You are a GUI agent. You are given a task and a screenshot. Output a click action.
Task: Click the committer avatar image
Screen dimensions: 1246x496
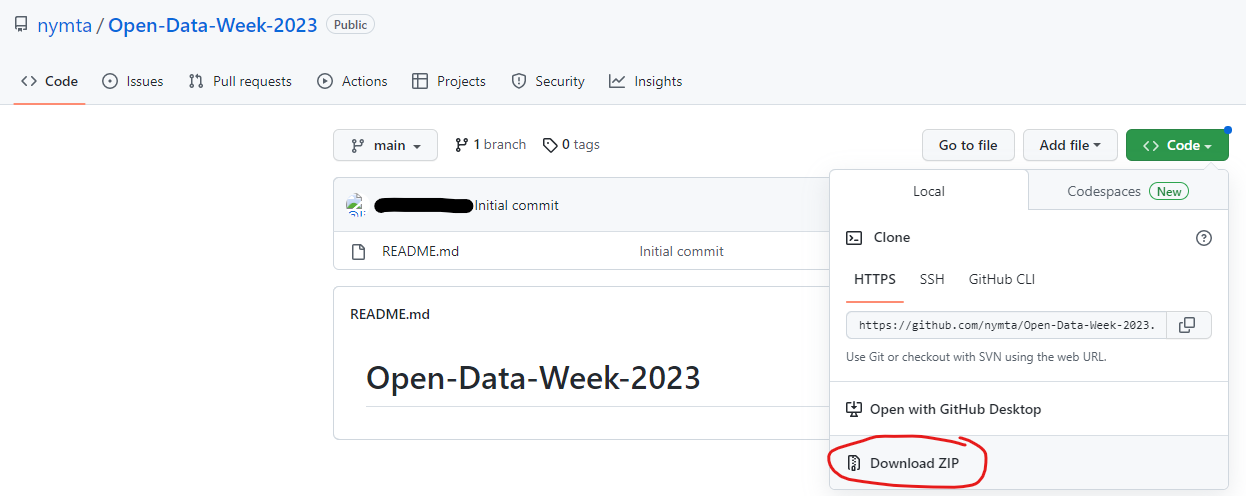356,205
